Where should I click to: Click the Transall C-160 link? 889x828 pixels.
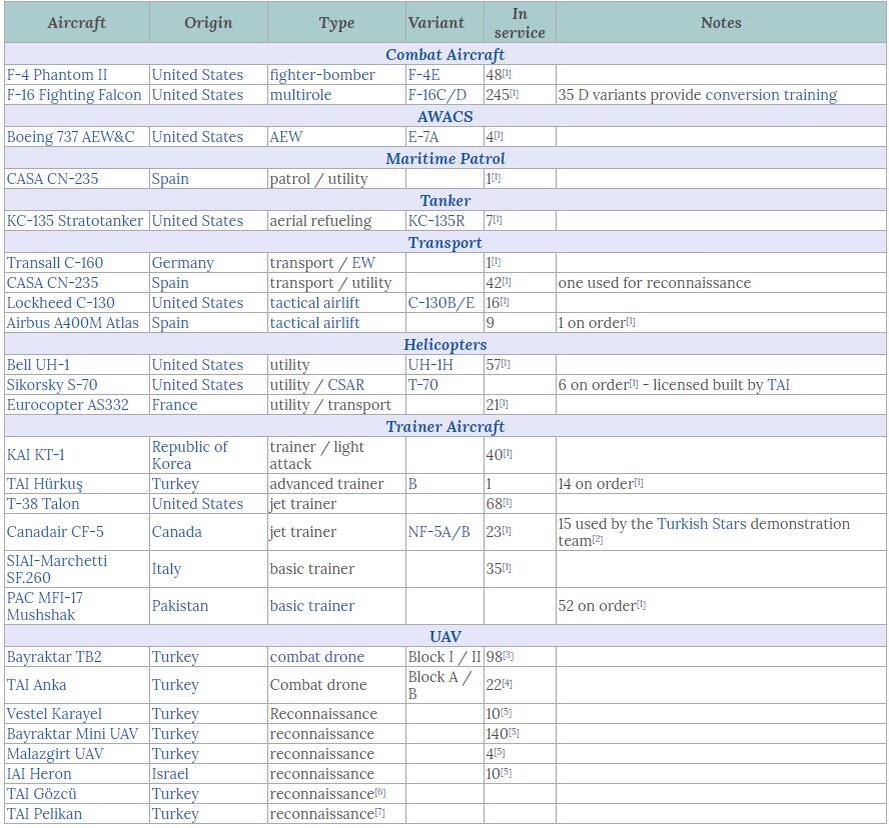[55, 263]
